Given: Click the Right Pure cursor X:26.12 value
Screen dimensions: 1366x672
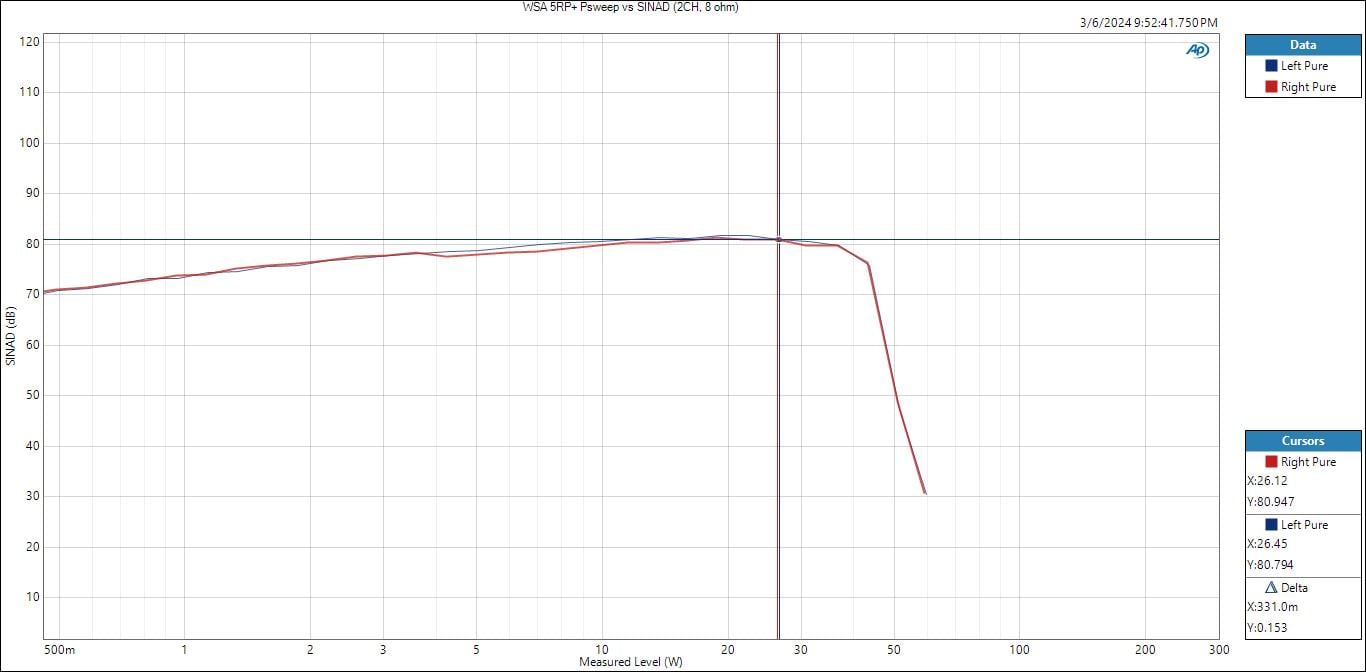Looking at the screenshot, I should tap(1267, 481).
